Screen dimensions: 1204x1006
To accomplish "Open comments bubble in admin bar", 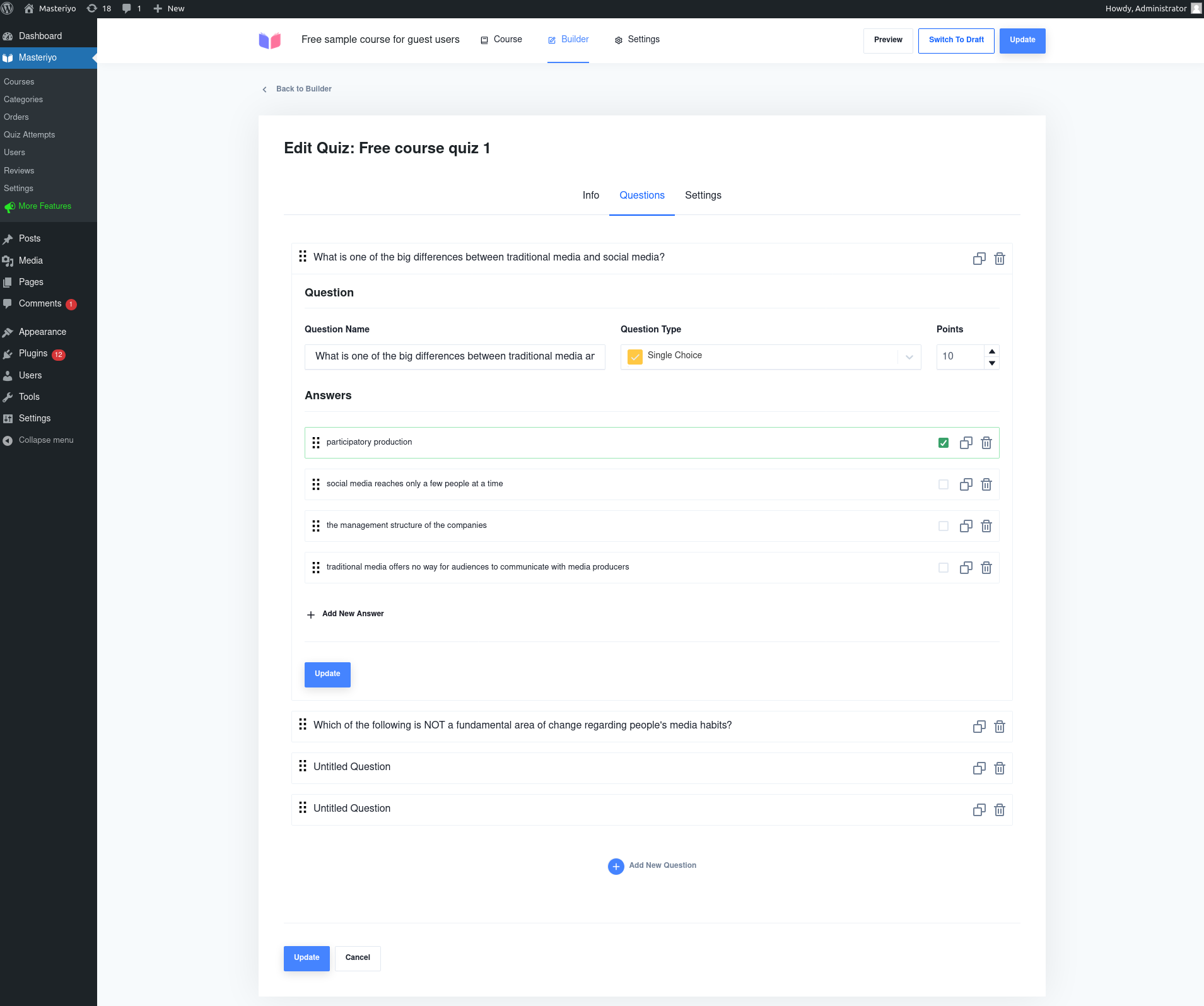I will (x=132, y=8).
